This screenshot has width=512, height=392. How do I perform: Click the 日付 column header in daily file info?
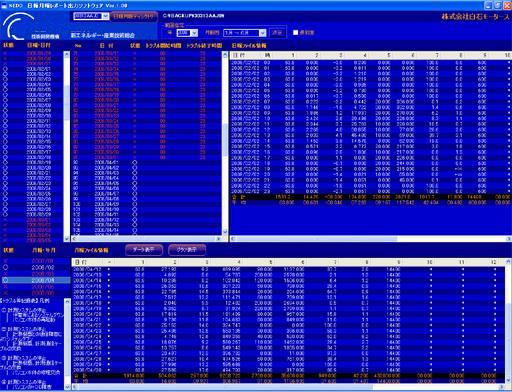238,55
